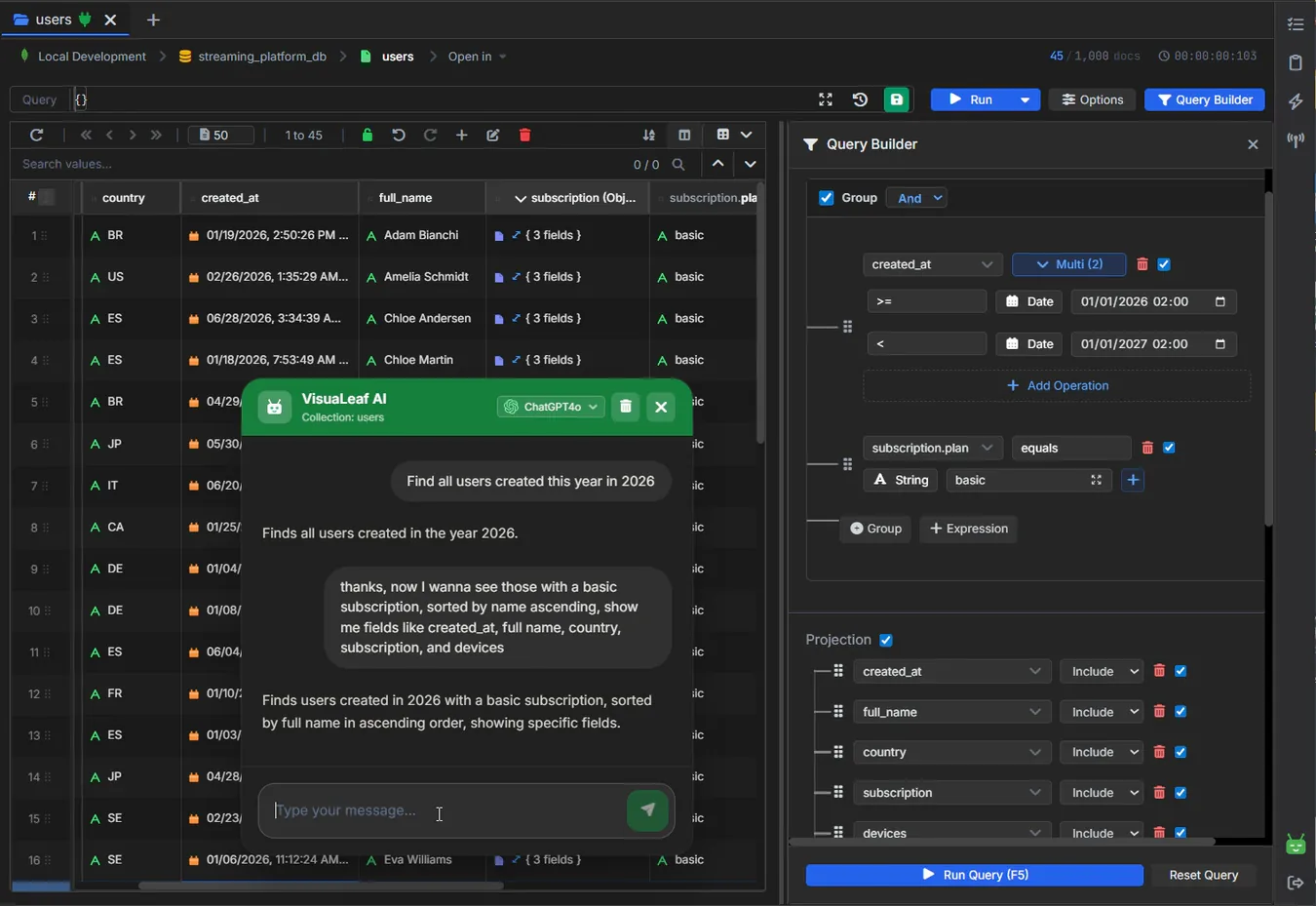Viewport: 1316px width, 906px height.
Task: Toggle the Group checkbox in Query Builder
Action: [x=827, y=198]
